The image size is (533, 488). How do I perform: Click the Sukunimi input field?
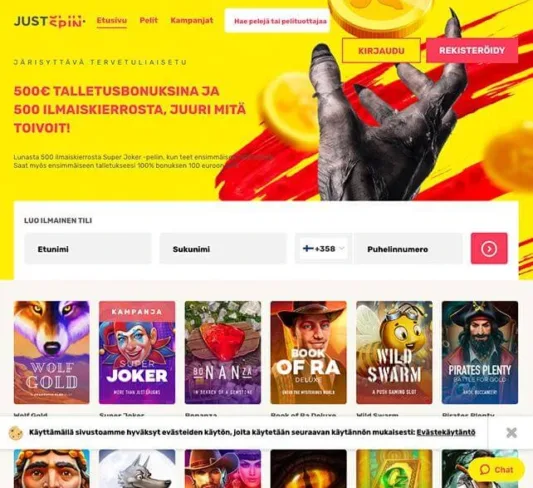tap(223, 249)
